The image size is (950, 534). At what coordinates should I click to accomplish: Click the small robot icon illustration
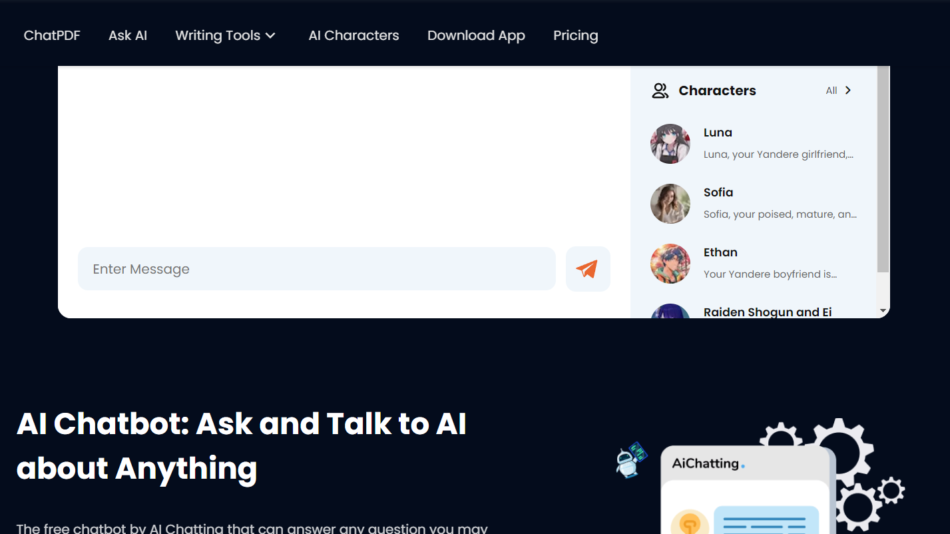(x=631, y=460)
